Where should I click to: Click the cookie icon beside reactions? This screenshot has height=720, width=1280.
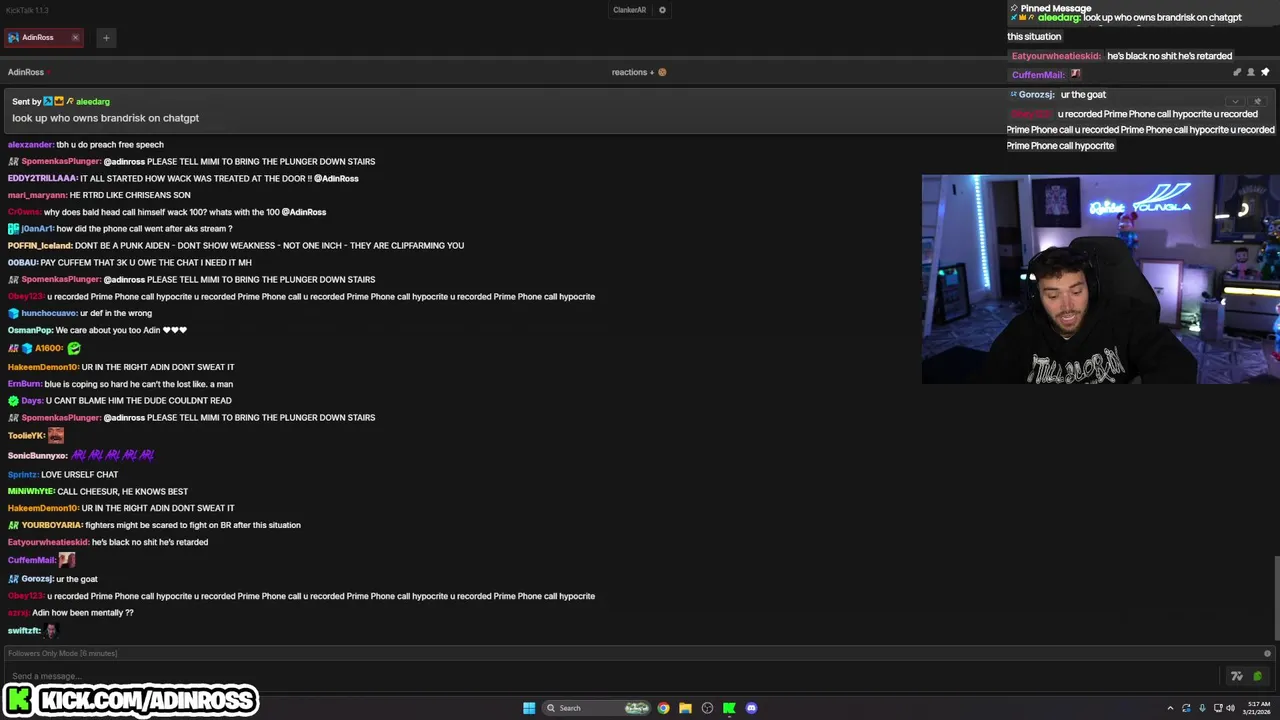[662, 72]
